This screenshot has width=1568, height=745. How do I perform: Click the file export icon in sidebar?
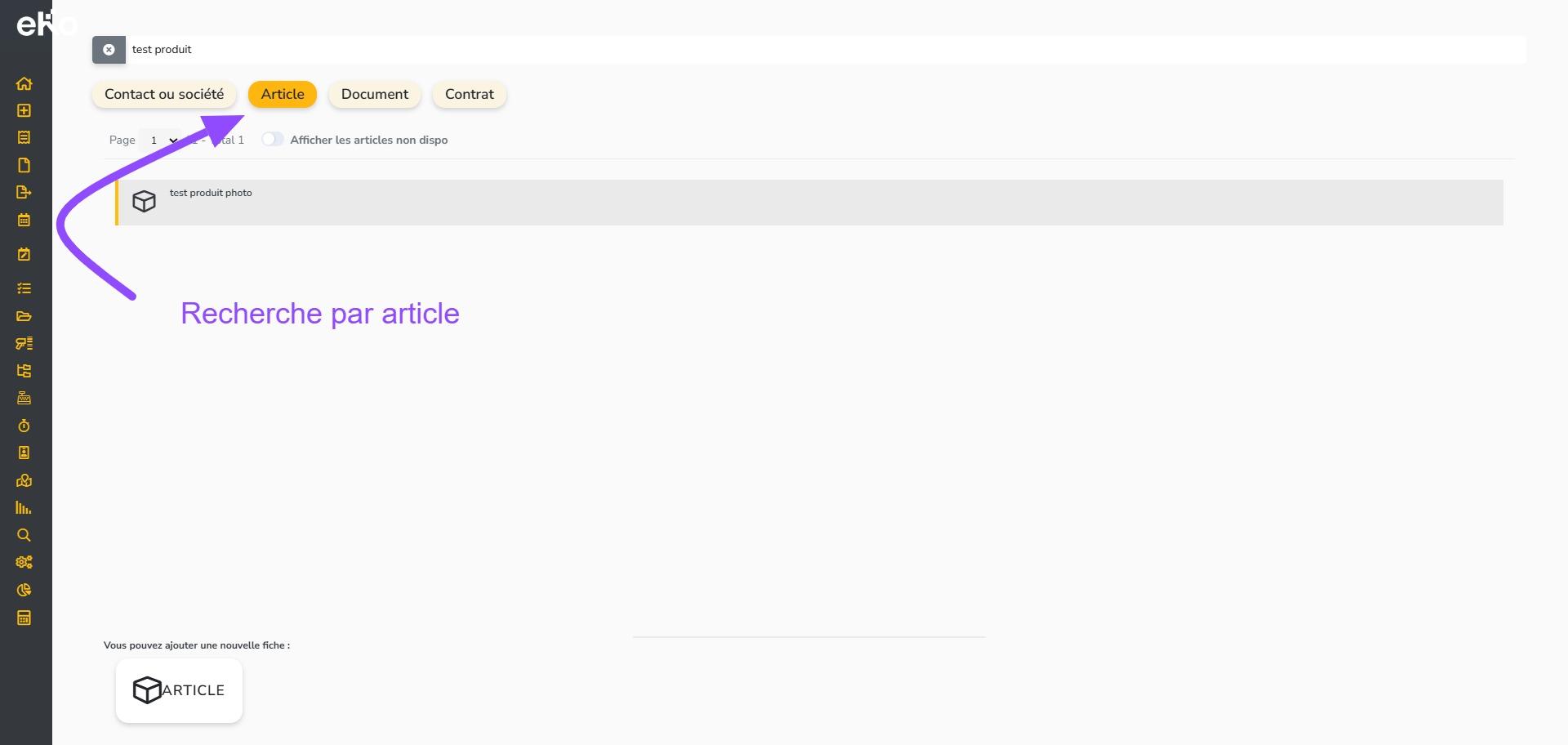click(24, 192)
